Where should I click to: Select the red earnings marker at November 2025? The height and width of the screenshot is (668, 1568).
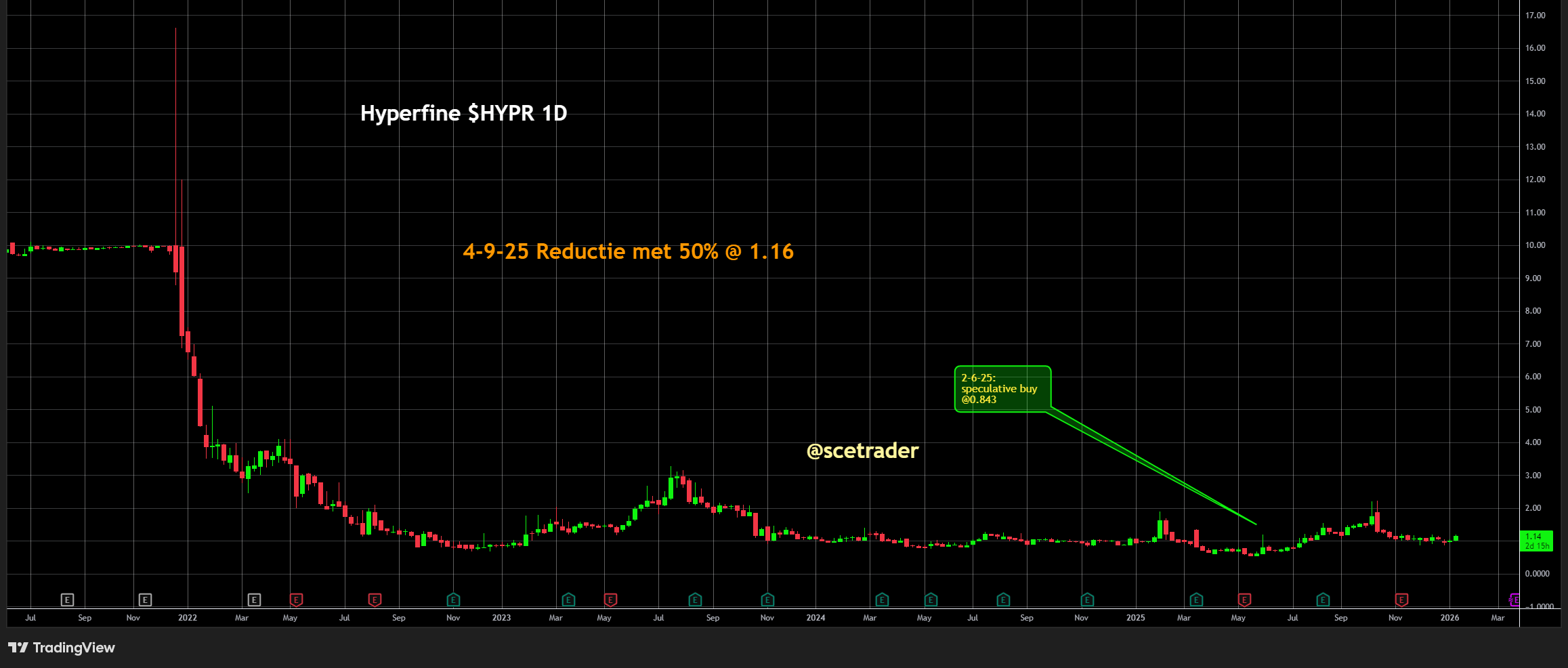1401,600
